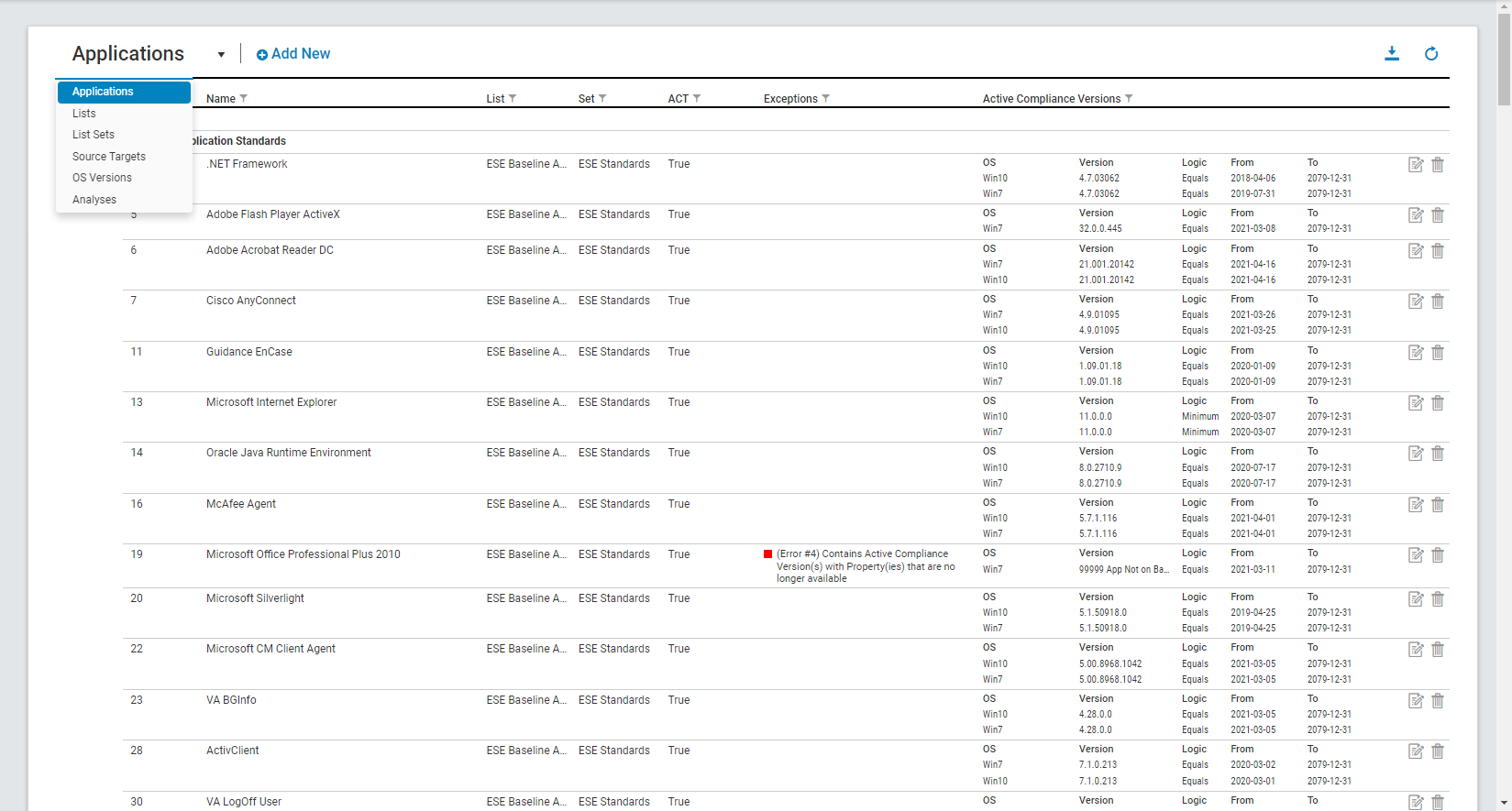Delete Oracle Java Runtime Environment entry
Screen dimensions: 1512x811
(x=1438, y=454)
